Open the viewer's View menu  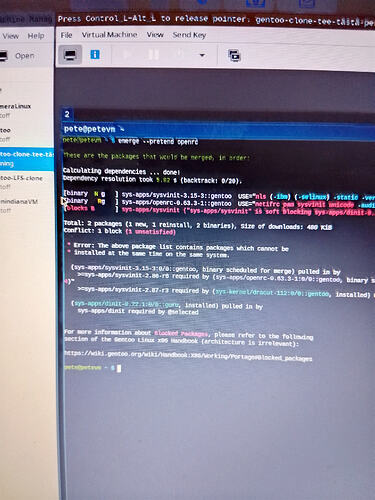pos(155,35)
